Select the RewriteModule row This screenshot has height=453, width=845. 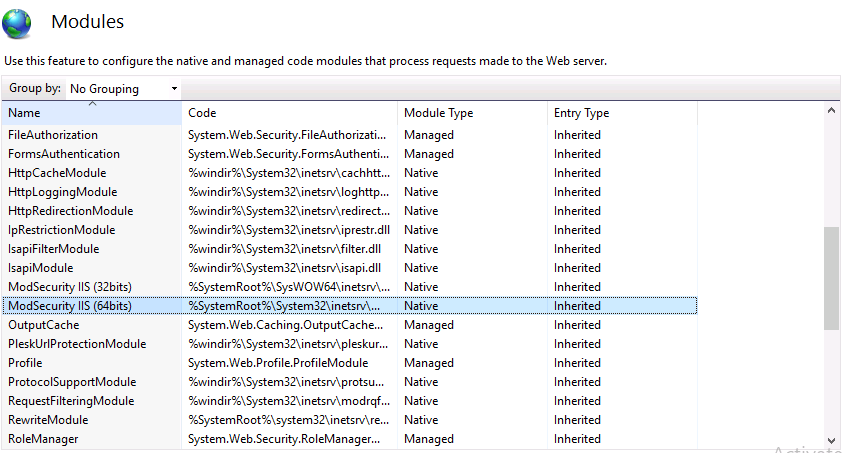pyautogui.click(x=349, y=420)
